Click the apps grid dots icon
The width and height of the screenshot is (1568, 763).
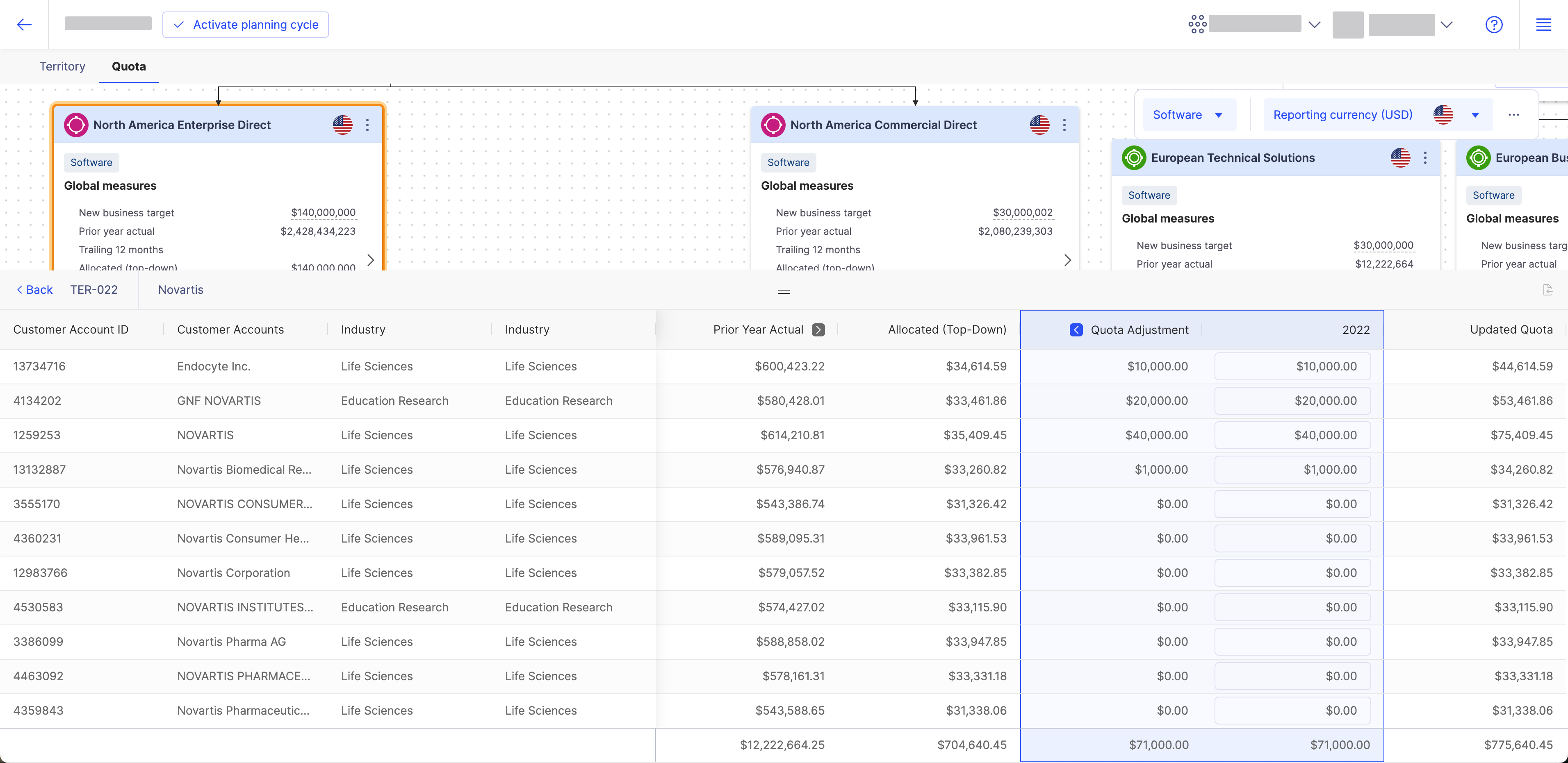(x=1197, y=24)
